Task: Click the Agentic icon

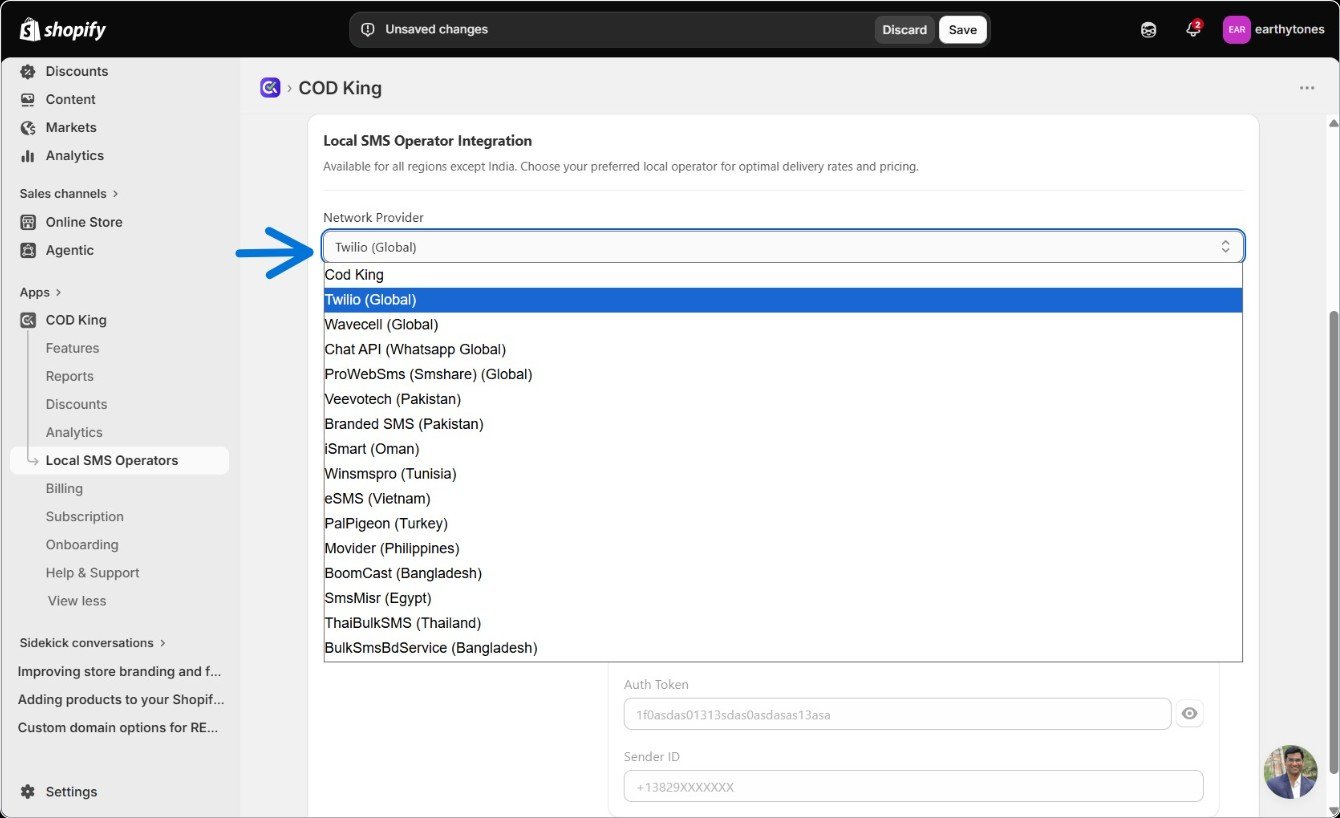Action: (28, 250)
